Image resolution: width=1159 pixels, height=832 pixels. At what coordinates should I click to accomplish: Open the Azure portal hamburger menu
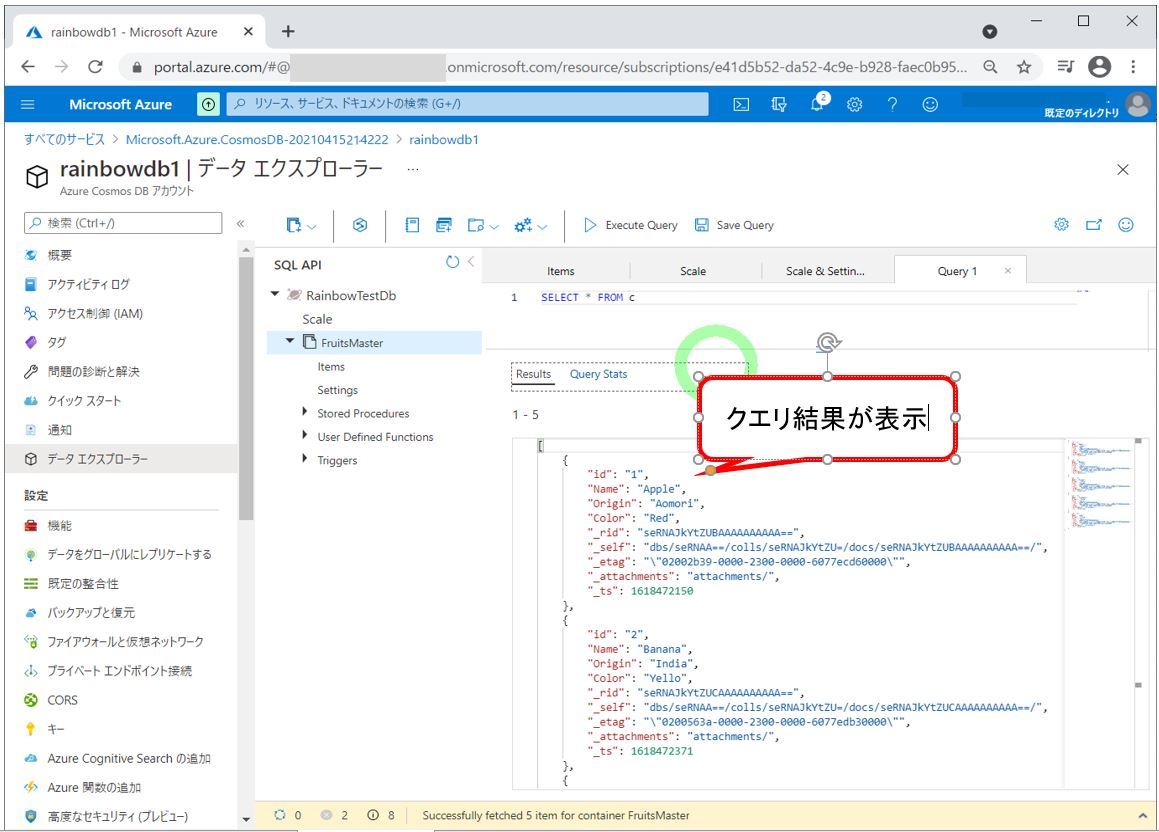pyautogui.click(x=28, y=104)
